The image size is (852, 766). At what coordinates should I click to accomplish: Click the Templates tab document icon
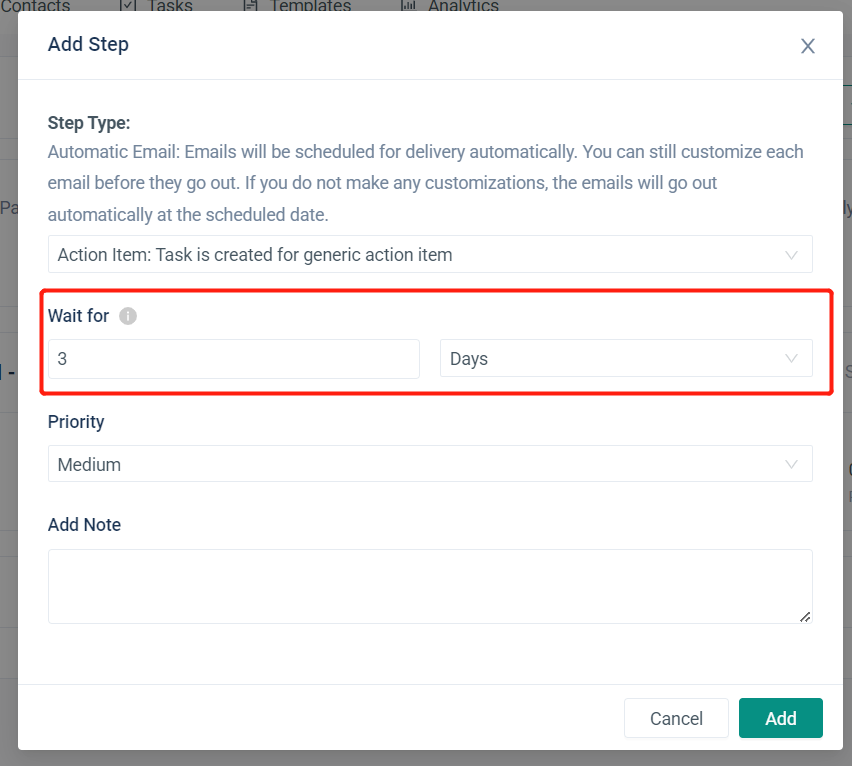coord(250,6)
